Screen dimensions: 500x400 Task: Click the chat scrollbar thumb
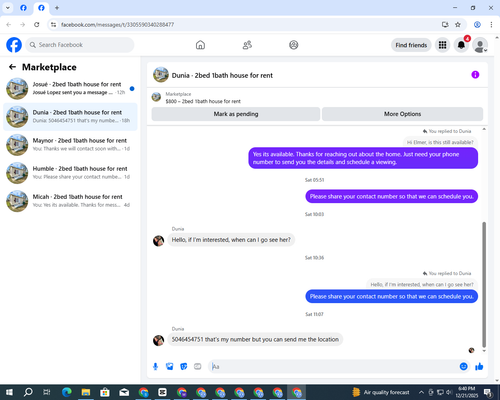tap(484, 285)
